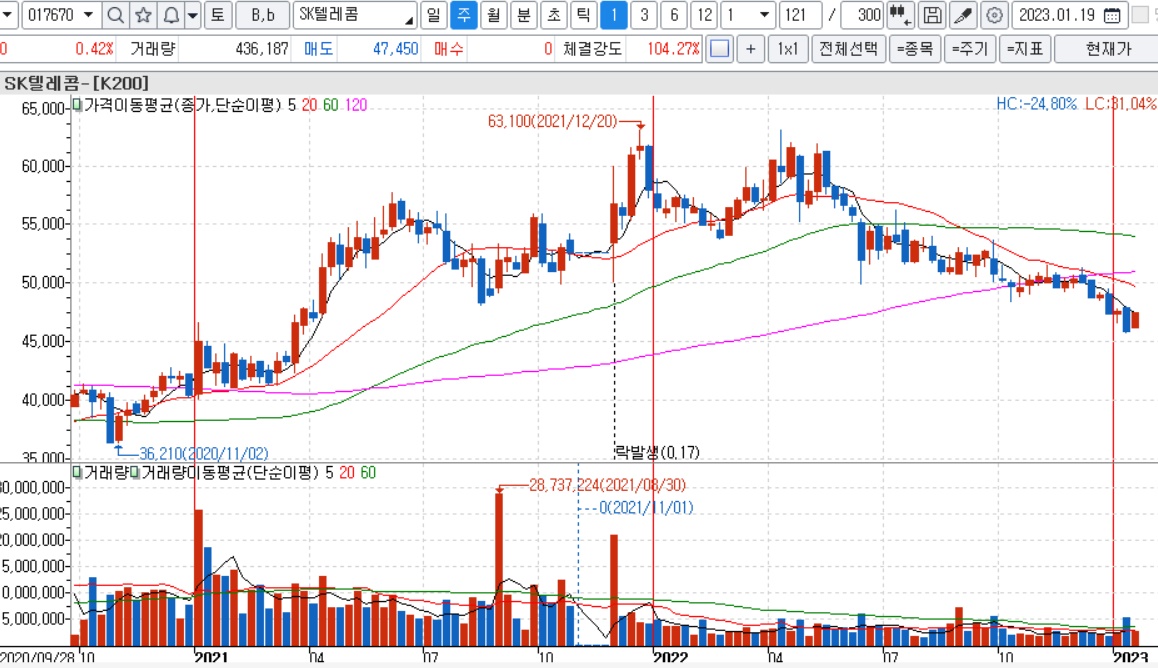Click the 36,210(2020/11/02) low price label
The height and width of the screenshot is (668, 1158).
[x=204, y=453]
